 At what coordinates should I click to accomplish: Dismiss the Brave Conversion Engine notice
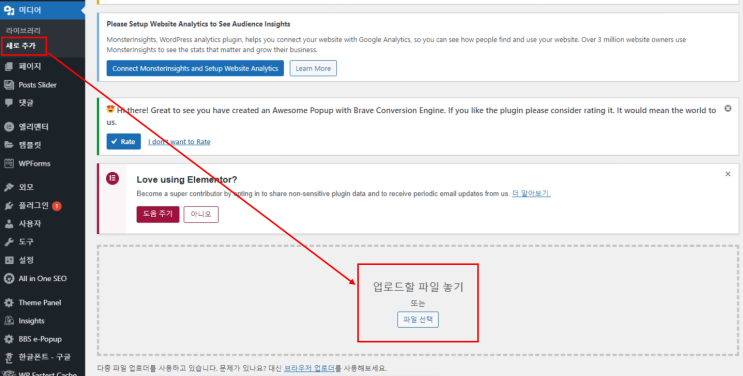(728, 109)
